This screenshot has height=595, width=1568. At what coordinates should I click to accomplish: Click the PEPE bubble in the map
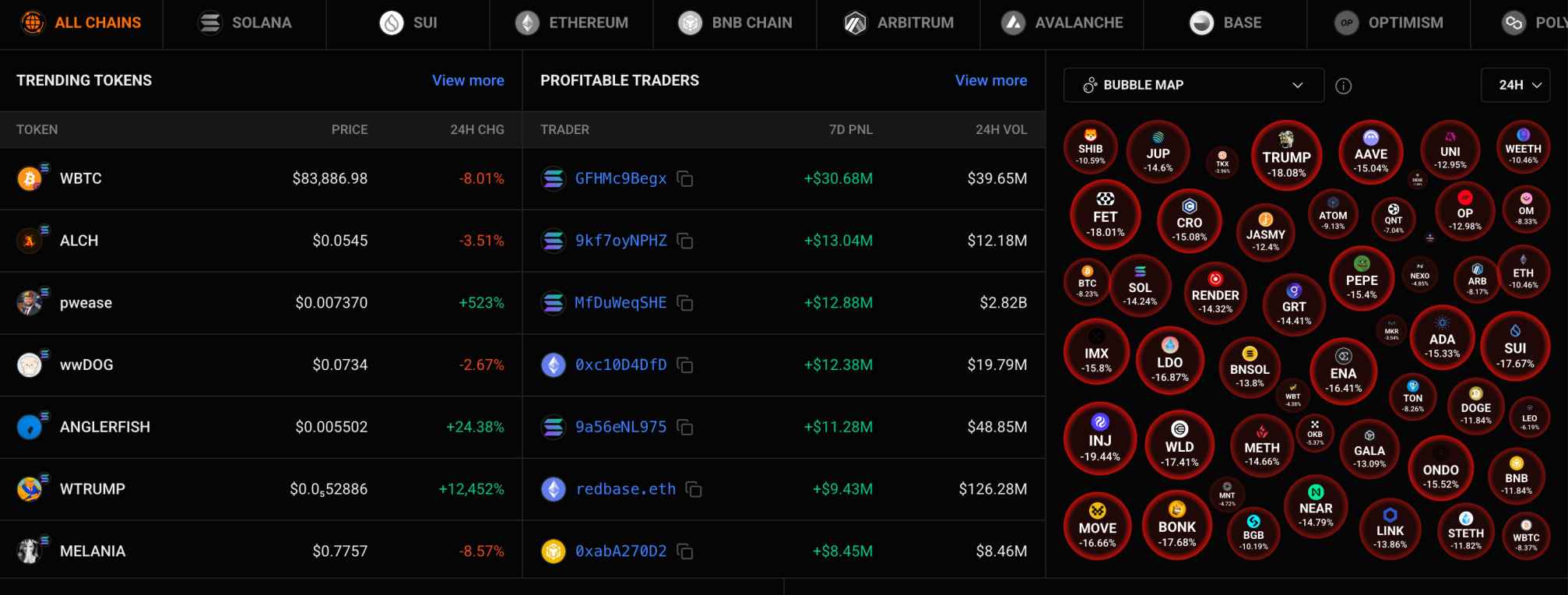tap(1362, 279)
